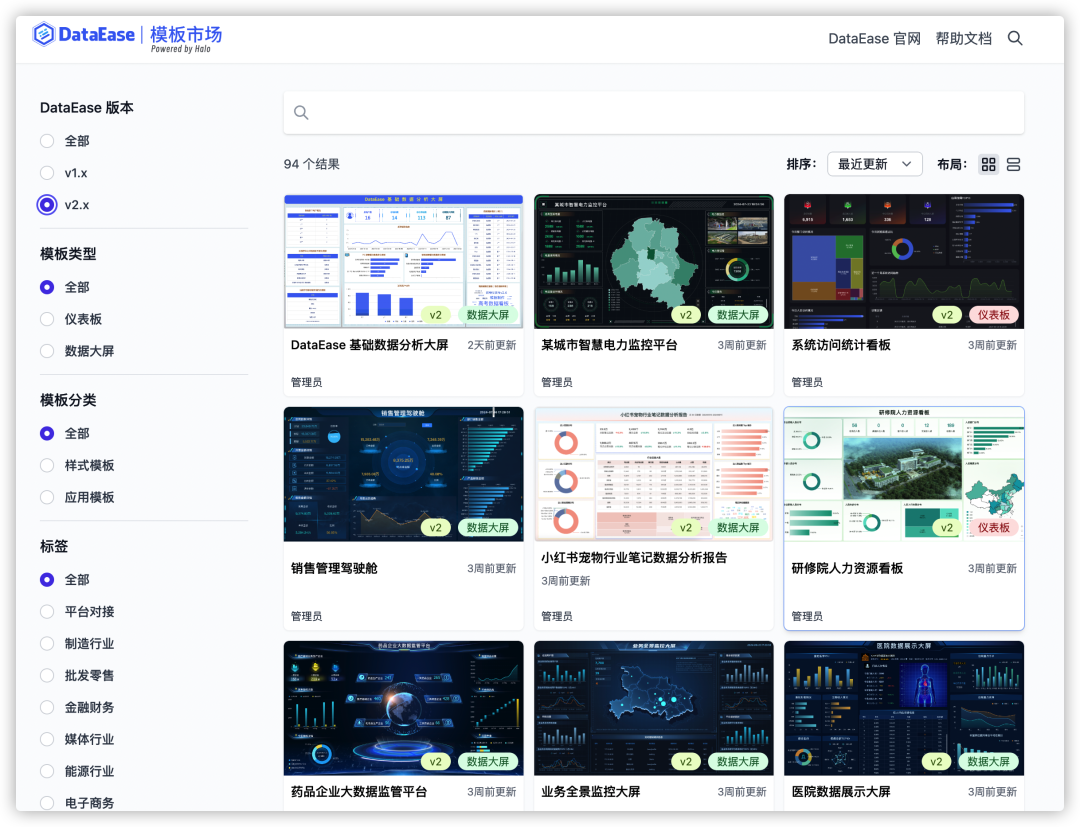Click 数据大屏 badge on 业务全景监控大屏
This screenshot has height=827, width=1080.
point(738,762)
